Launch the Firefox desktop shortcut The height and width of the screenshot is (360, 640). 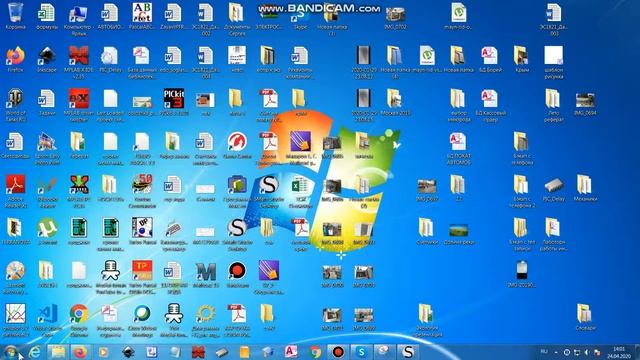[x=15, y=56]
